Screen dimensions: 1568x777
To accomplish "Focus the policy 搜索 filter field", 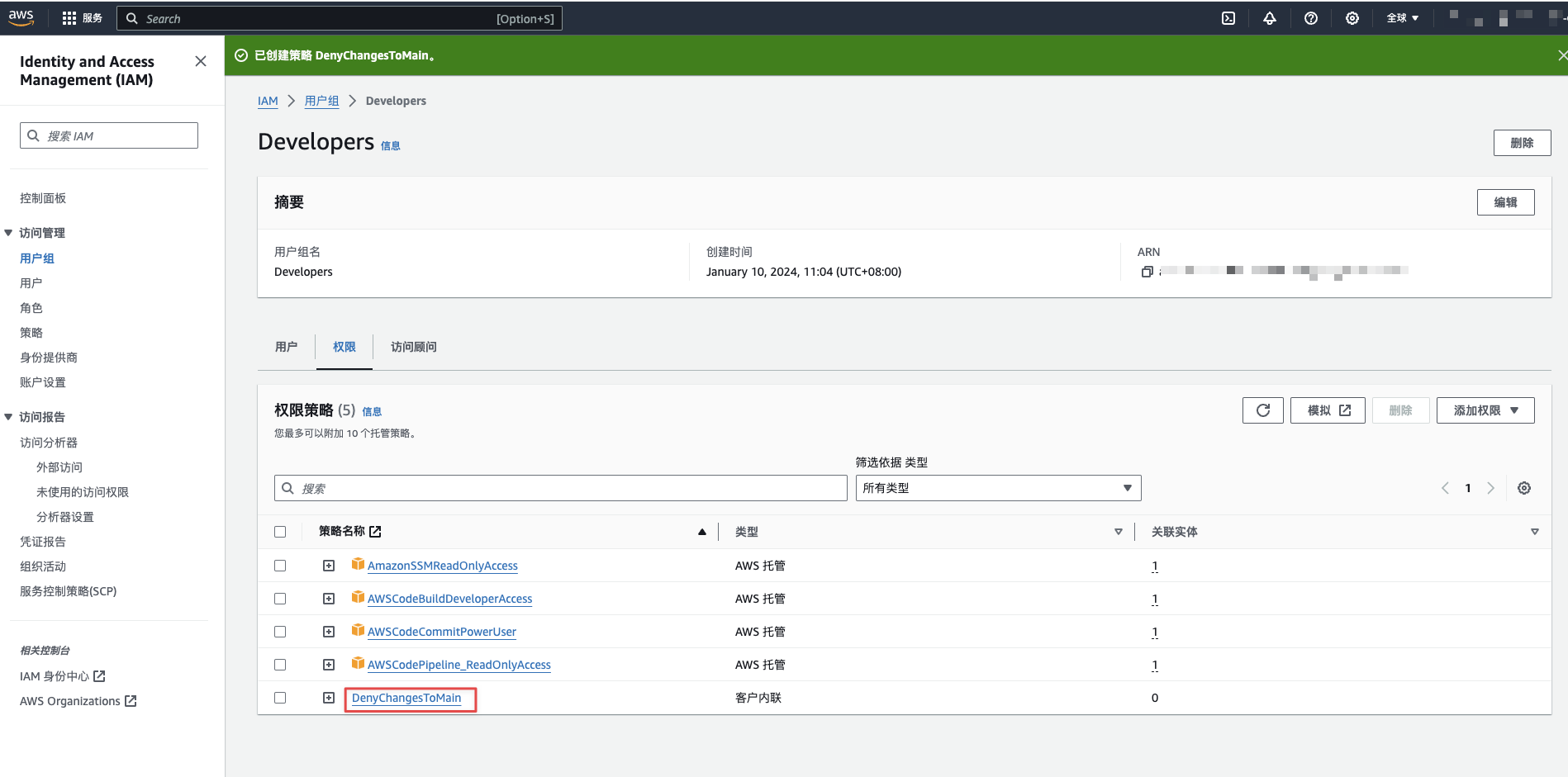I will 561,488.
